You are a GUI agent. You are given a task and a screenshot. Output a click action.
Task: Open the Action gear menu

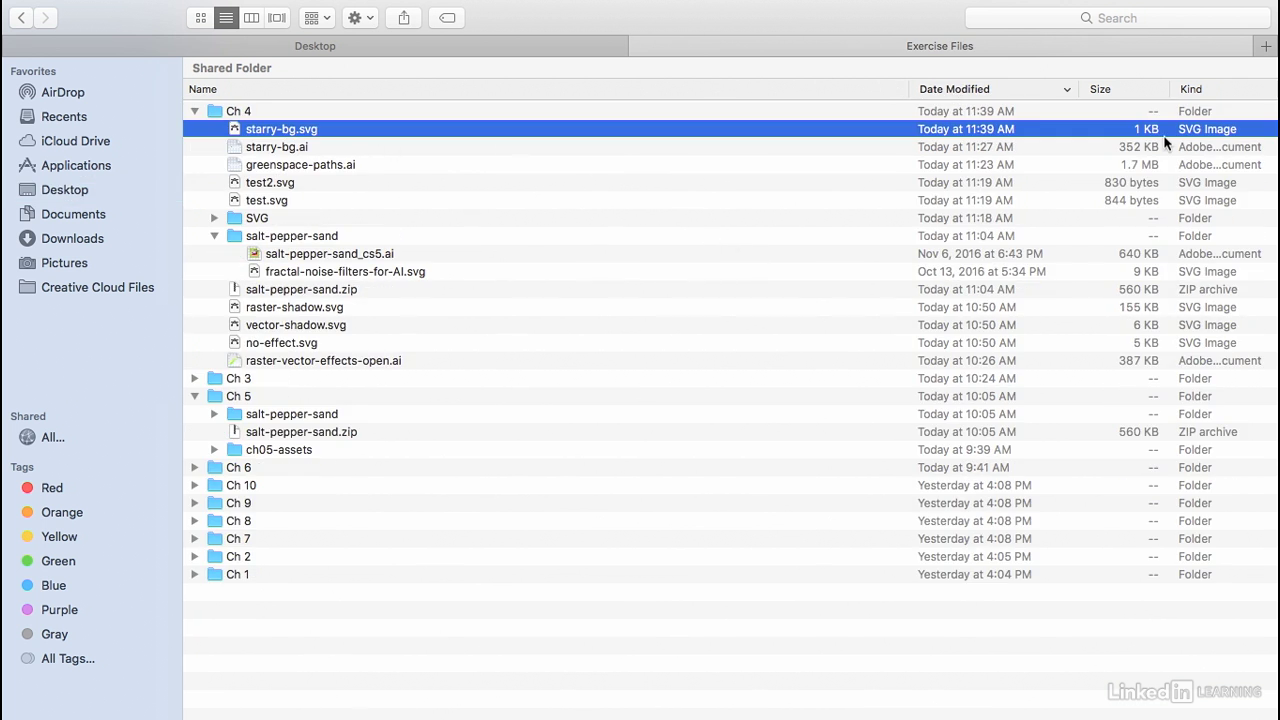coord(359,18)
